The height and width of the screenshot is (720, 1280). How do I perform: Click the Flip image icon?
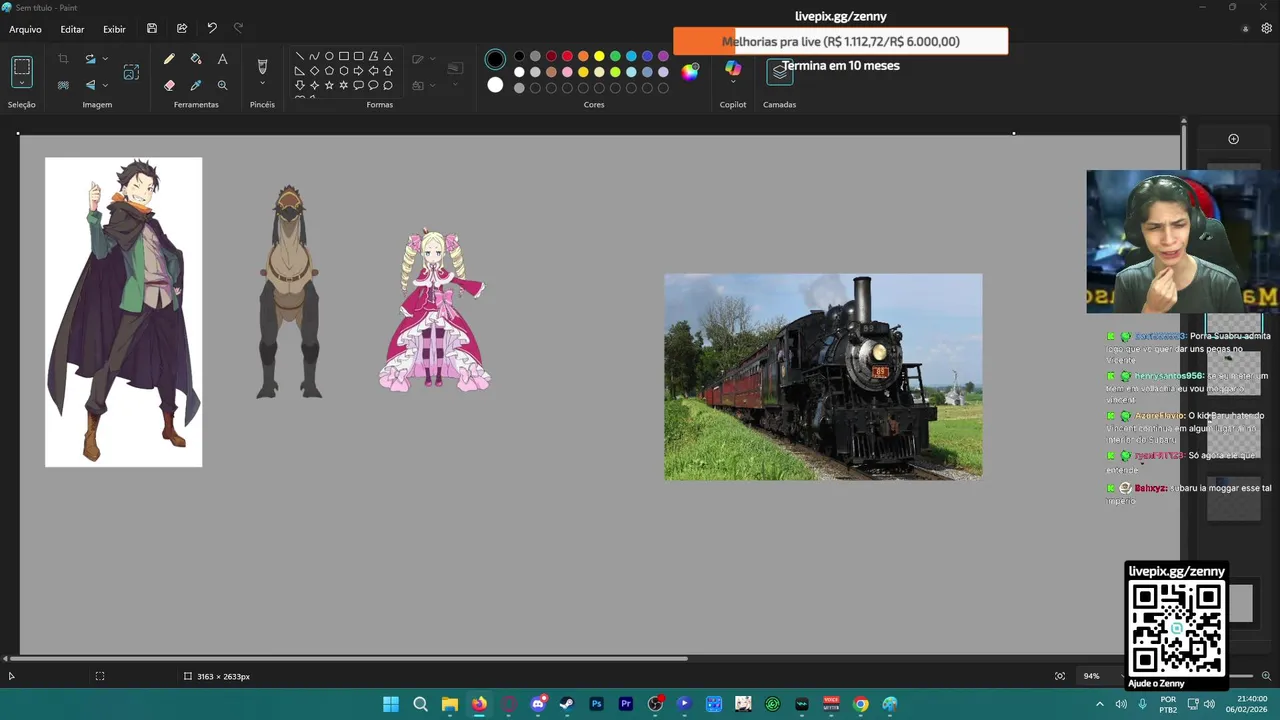90,86
